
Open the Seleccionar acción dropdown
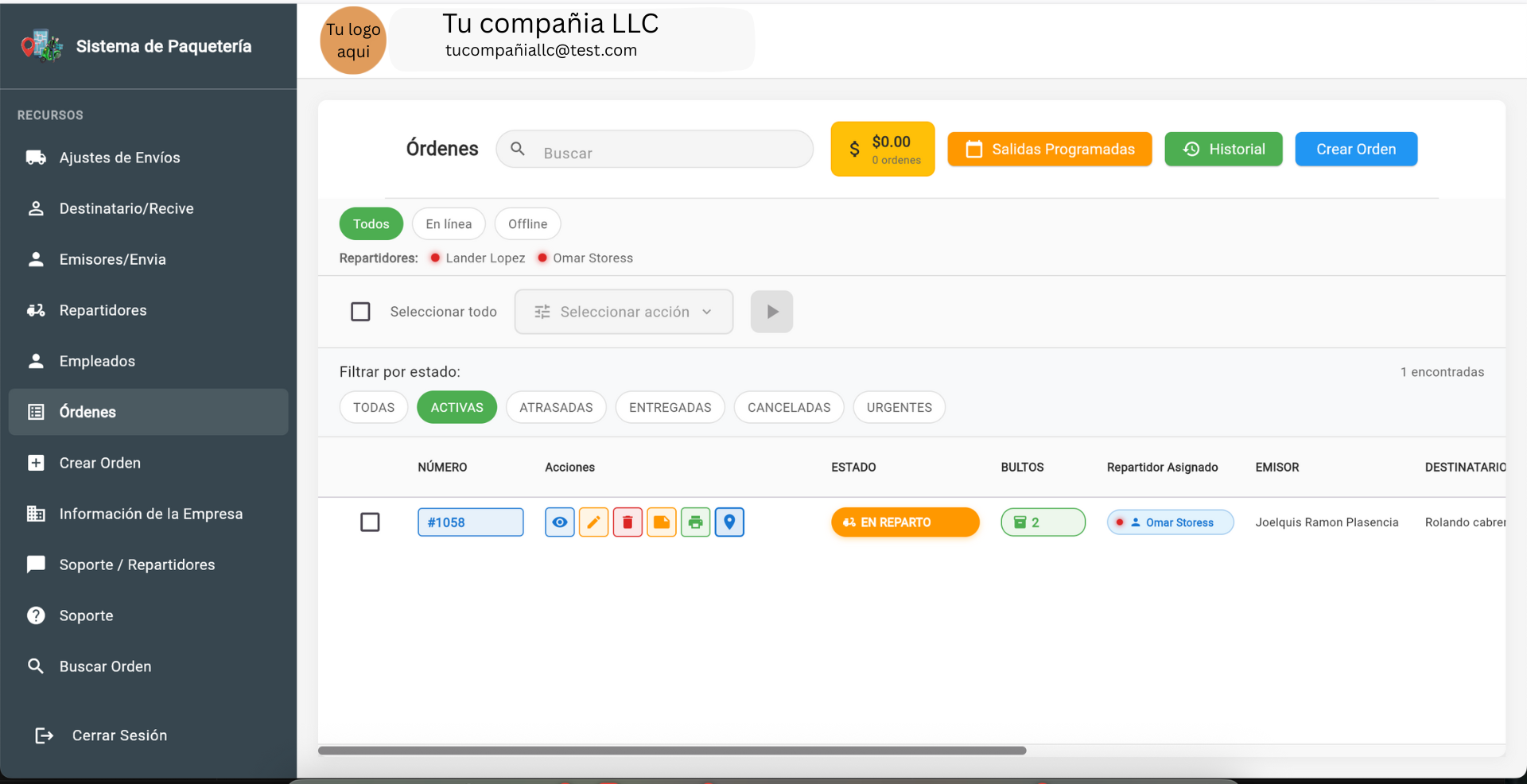click(x=624, y=312)
